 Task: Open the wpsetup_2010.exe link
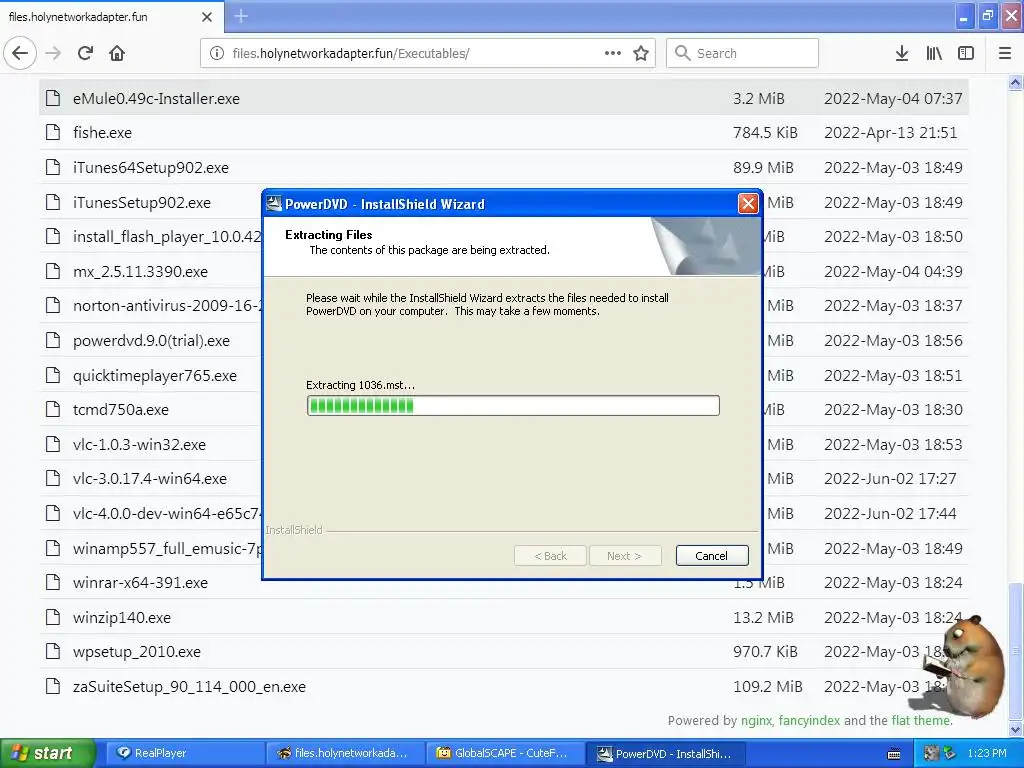136,652
